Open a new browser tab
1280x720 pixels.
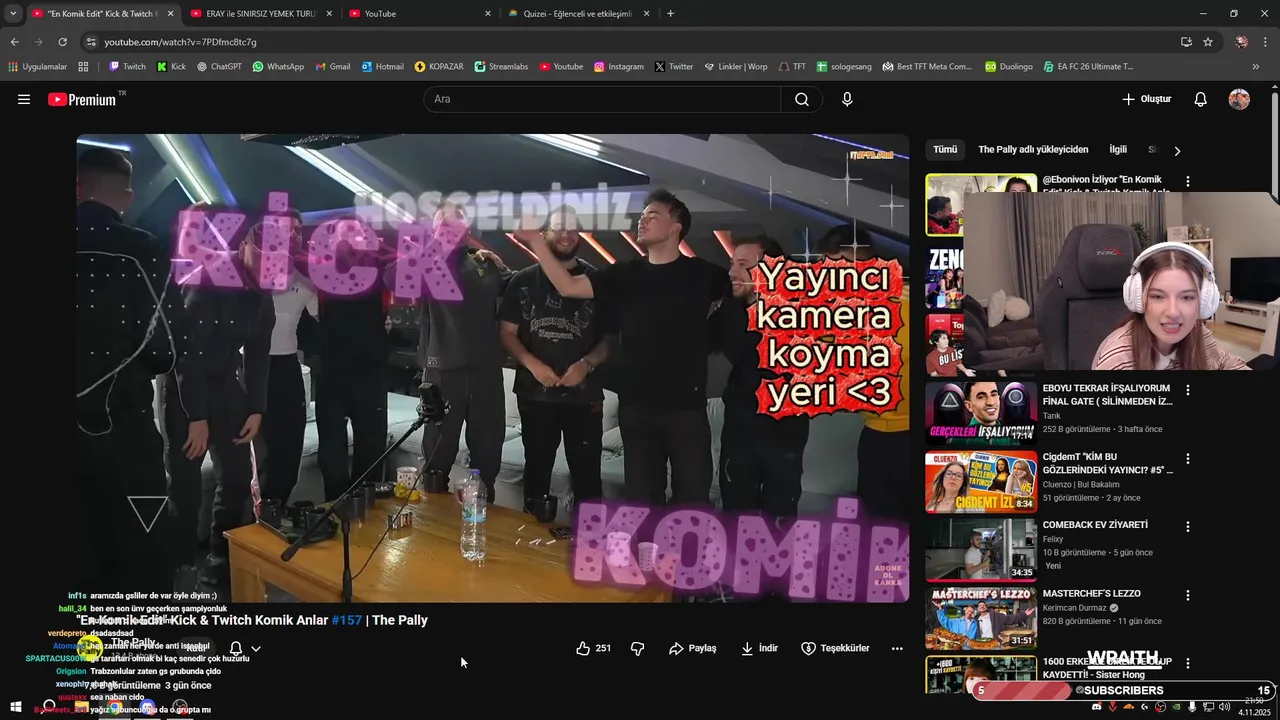point(670,13)
